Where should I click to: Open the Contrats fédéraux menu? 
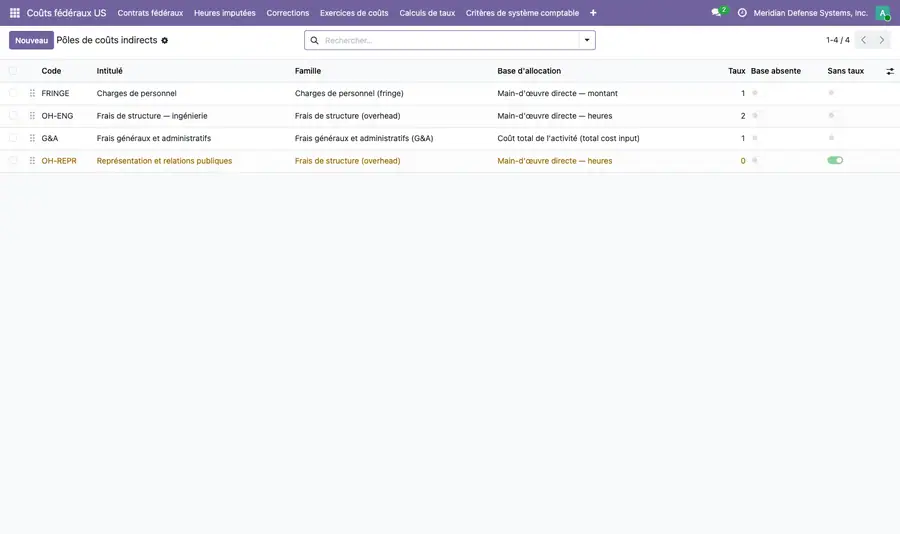150,13
